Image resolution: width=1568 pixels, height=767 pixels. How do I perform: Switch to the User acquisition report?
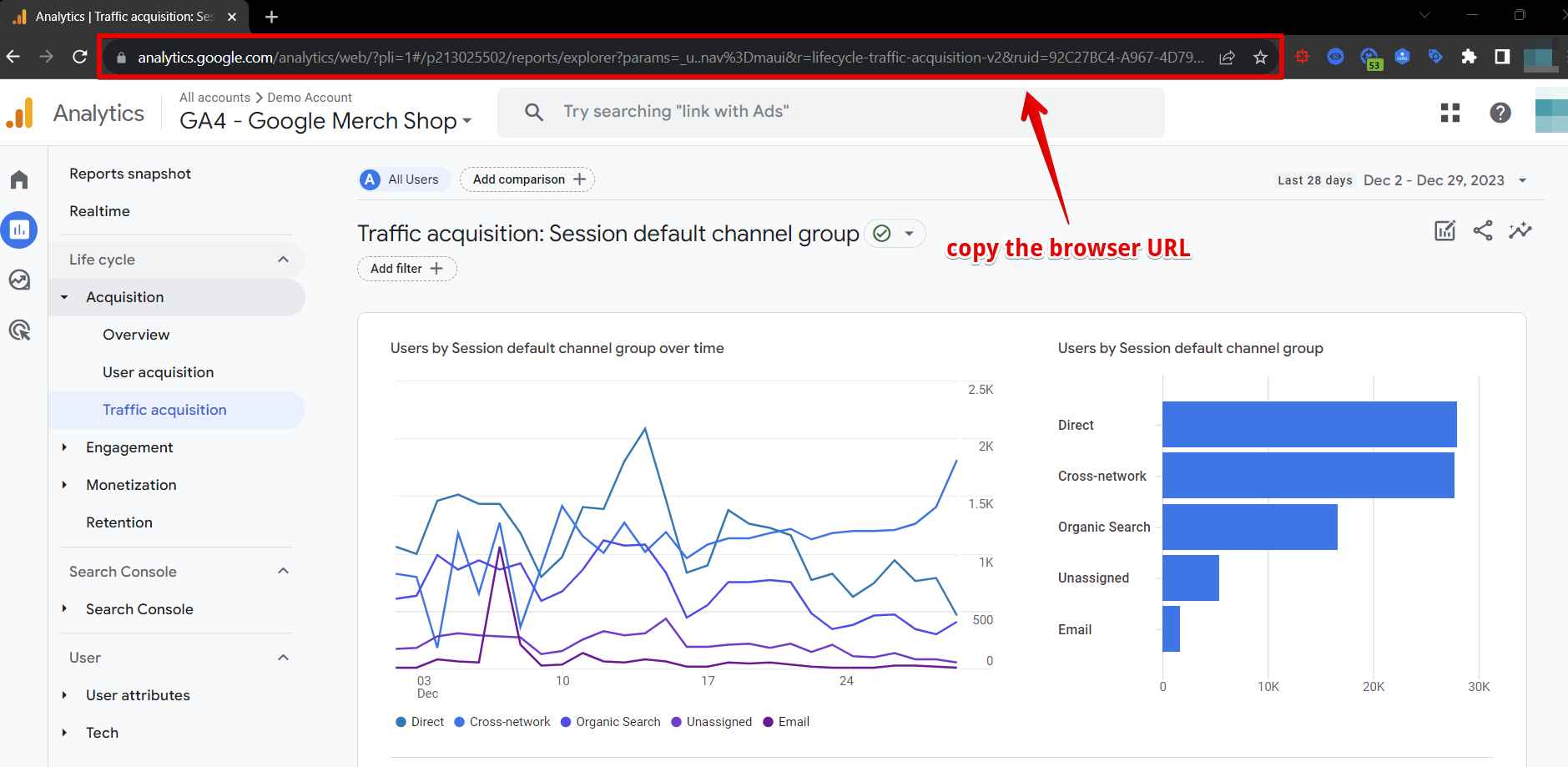pyautogui.click(x=158, y=371)
